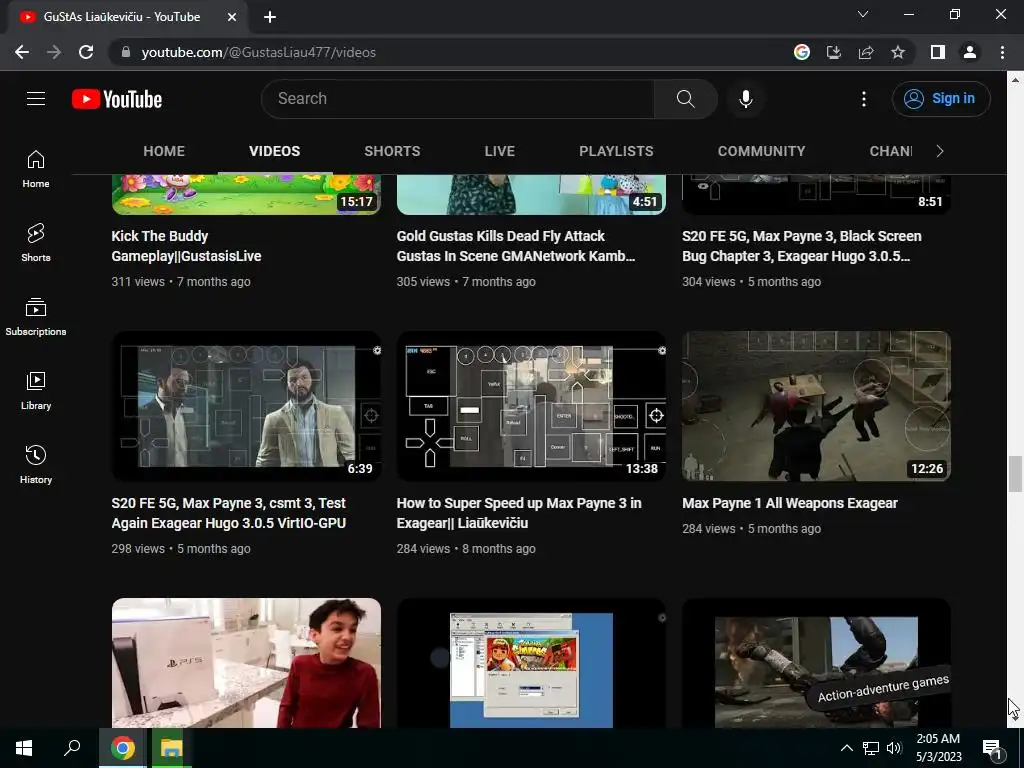View site info lock icon

click(126, 52)
